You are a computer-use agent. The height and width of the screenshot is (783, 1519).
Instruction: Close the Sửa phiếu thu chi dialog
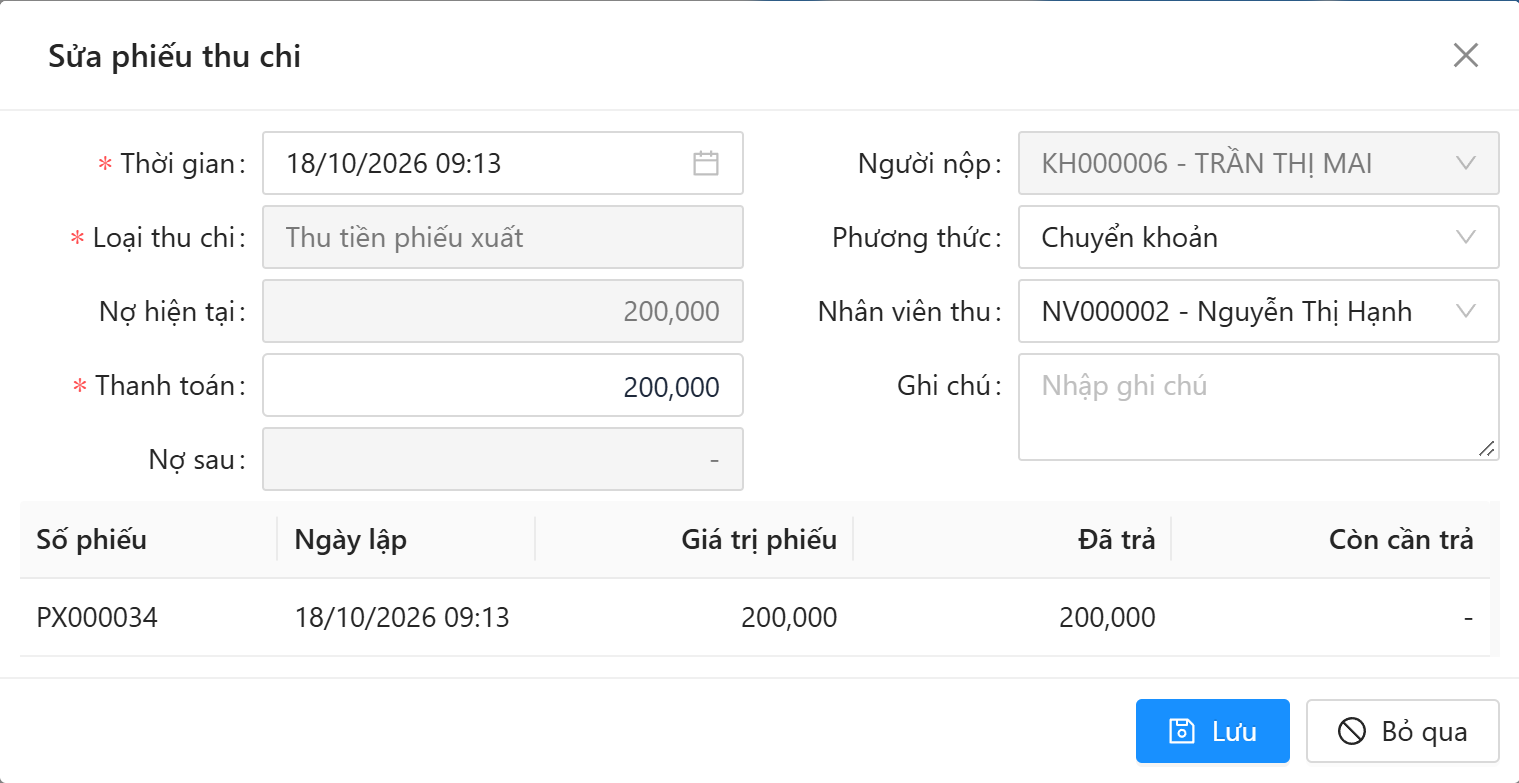point(1465,55)
